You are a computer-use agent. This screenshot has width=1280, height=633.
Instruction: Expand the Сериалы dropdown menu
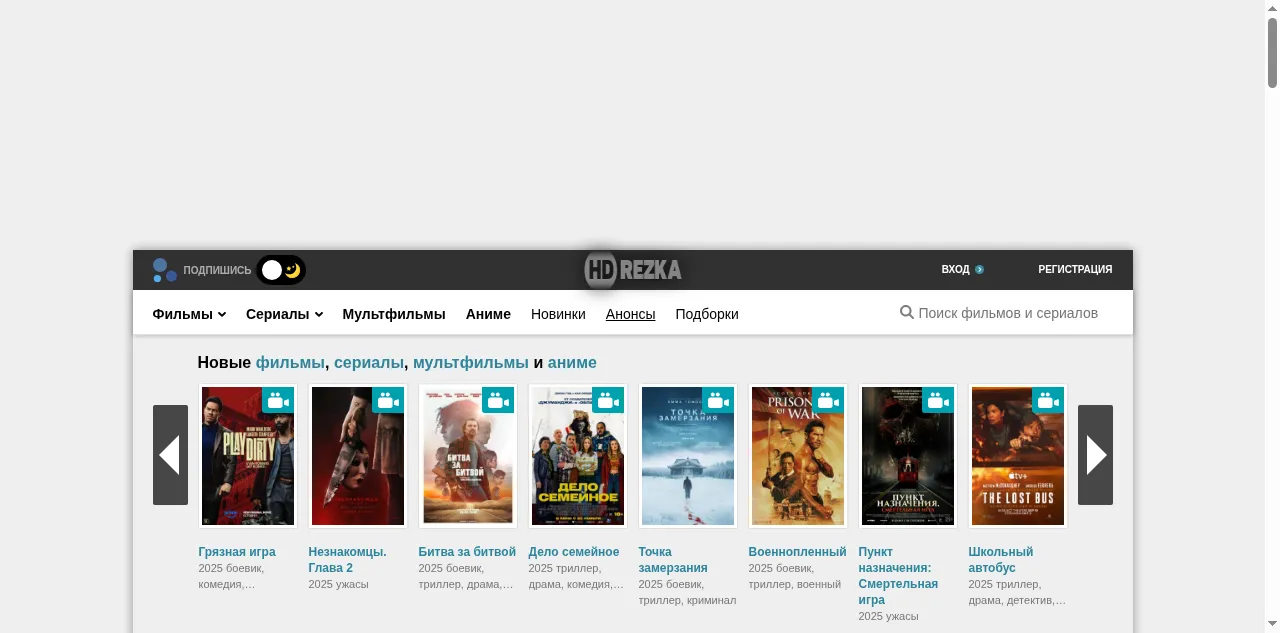click(x=284, y=314)
